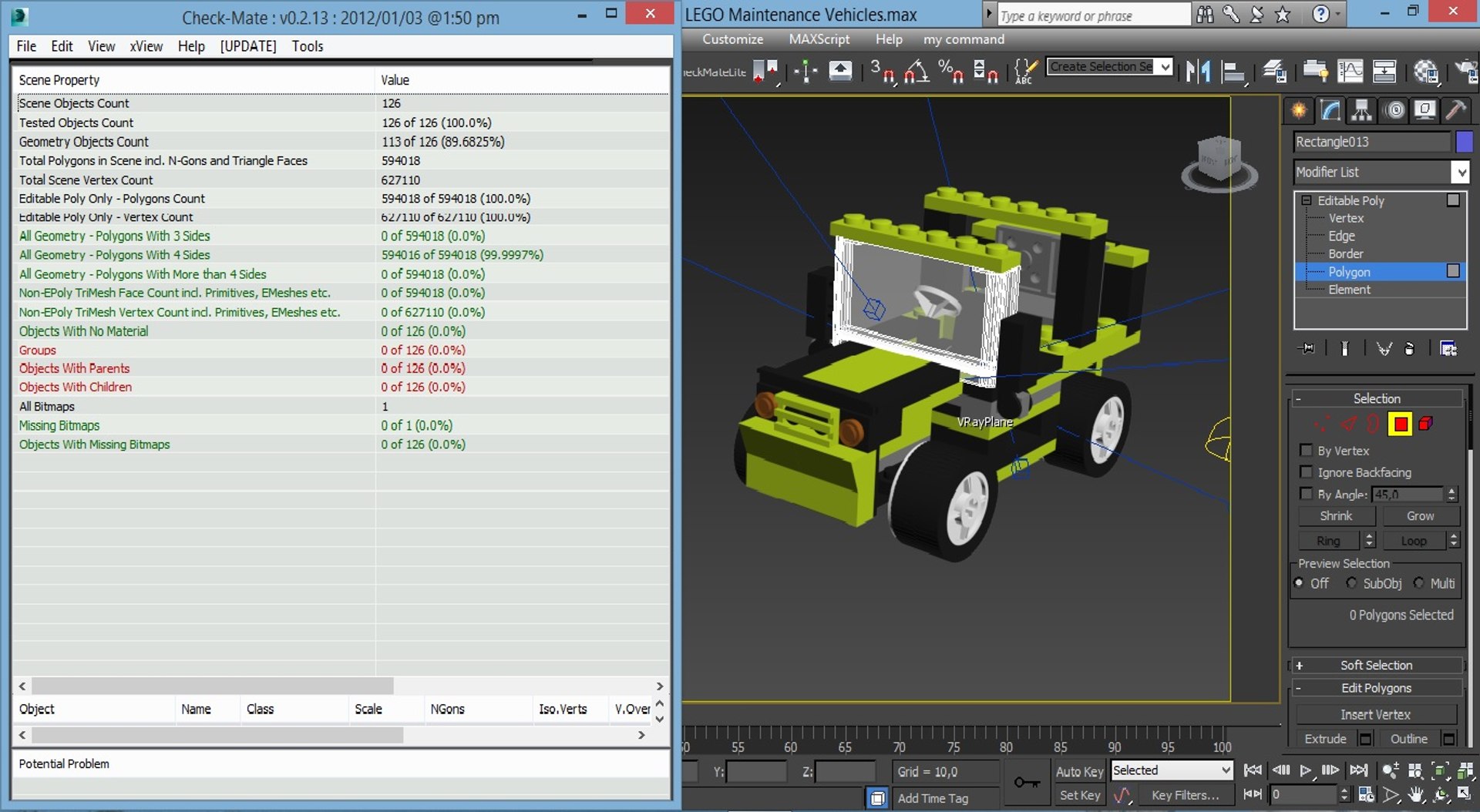Open the Material Editor icon
Screen dimensions: 1480x812
pyautogui.click(x=1426, y=72)
